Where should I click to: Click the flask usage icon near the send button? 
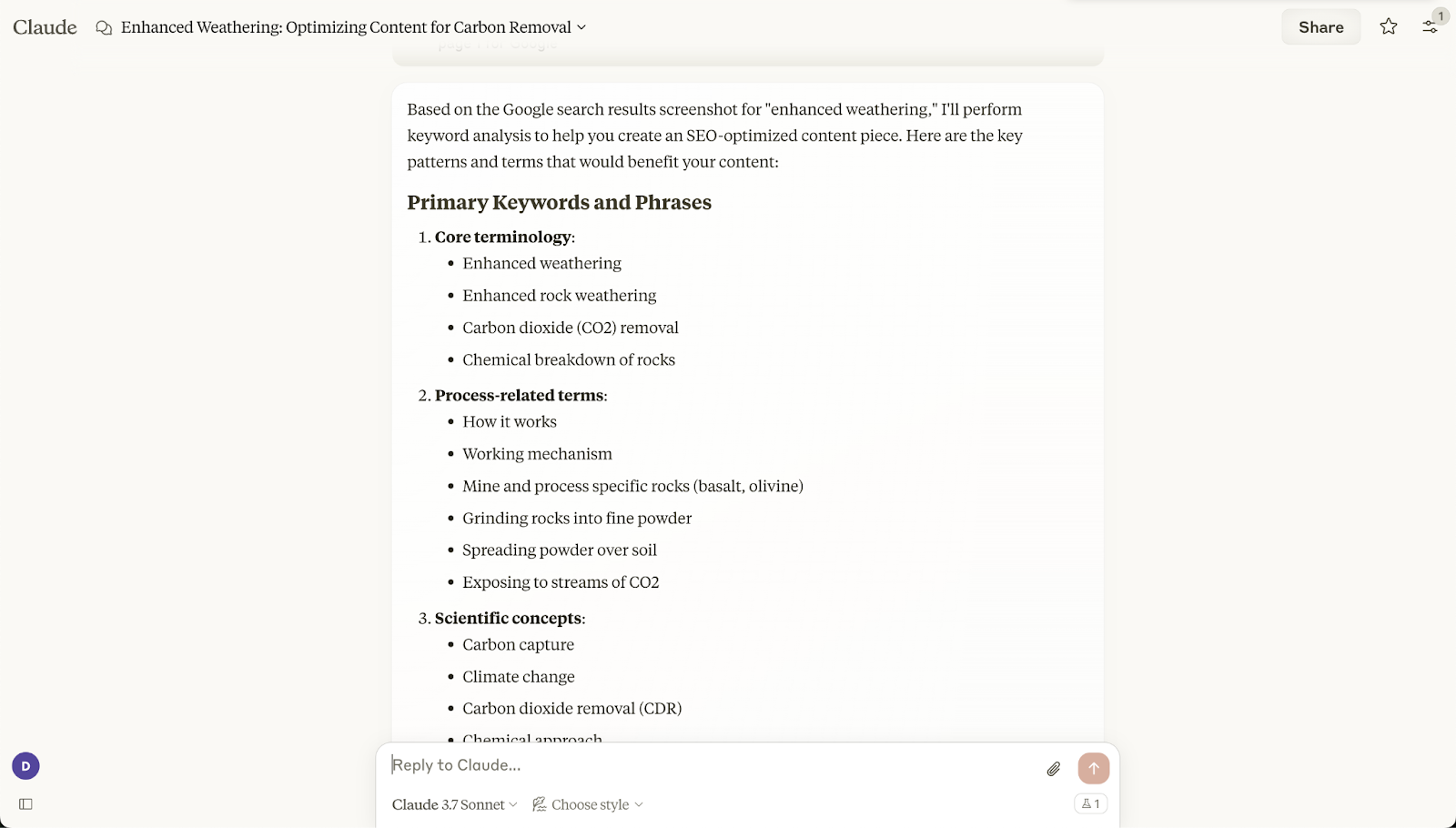click(1093, 803)
